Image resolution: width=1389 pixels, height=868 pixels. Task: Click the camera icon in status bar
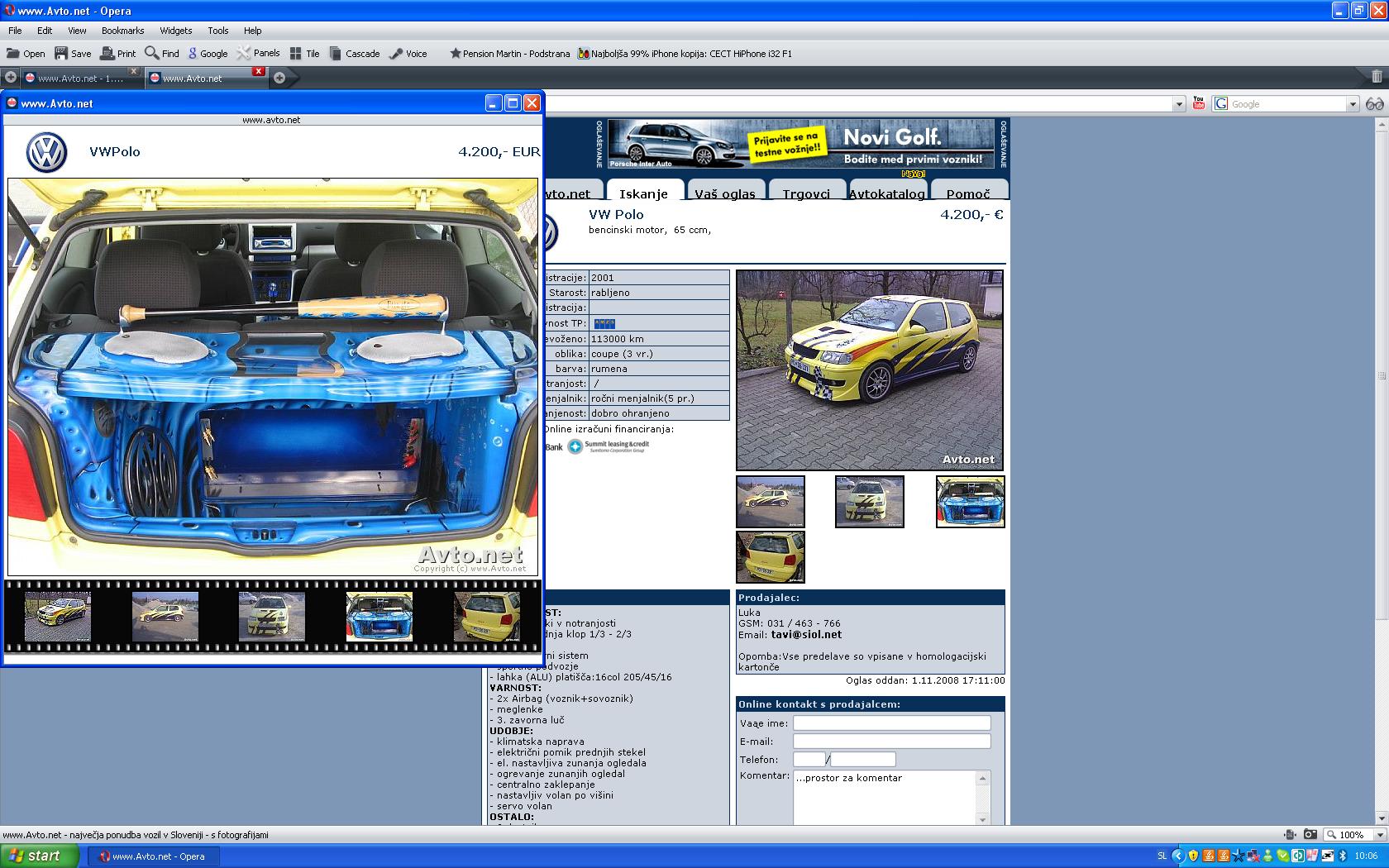coord(1310,835)
